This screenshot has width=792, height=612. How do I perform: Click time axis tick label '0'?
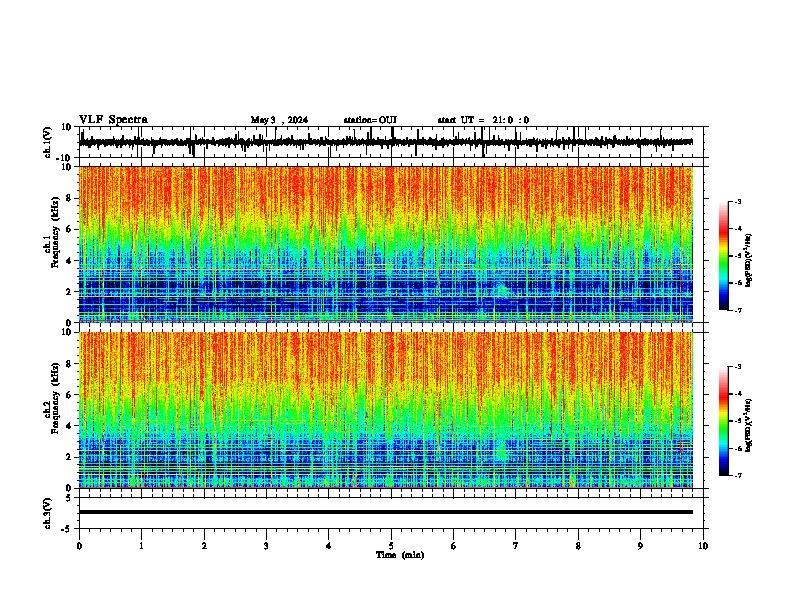coord(79,546)
